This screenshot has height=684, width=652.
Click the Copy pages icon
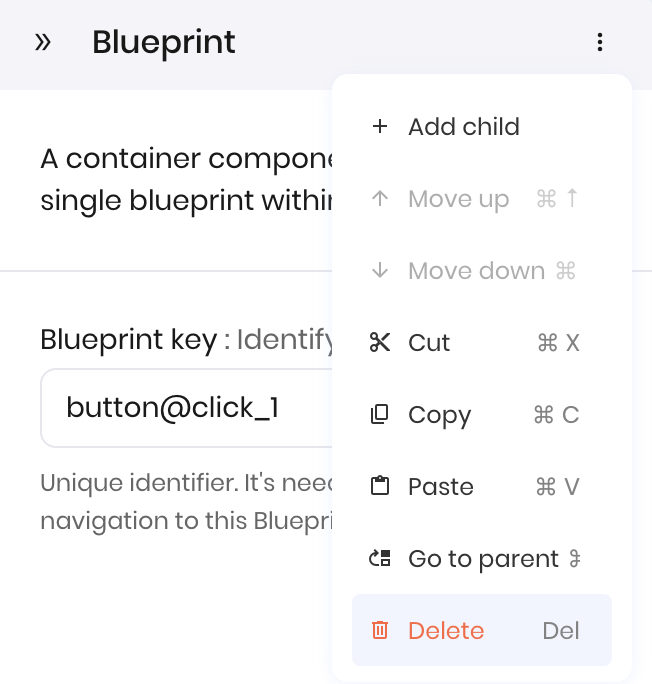[380, 414]
